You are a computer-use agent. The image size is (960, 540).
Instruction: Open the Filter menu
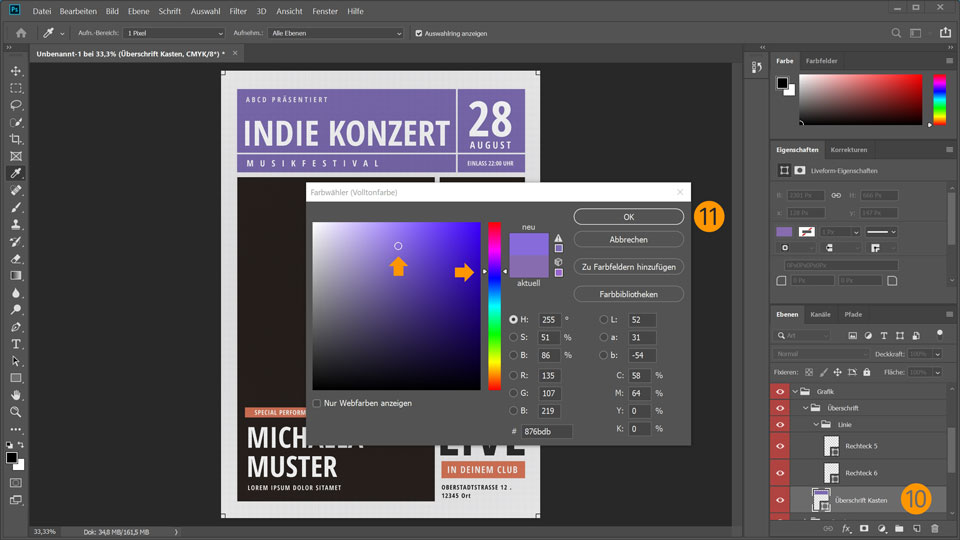point(238,11)
